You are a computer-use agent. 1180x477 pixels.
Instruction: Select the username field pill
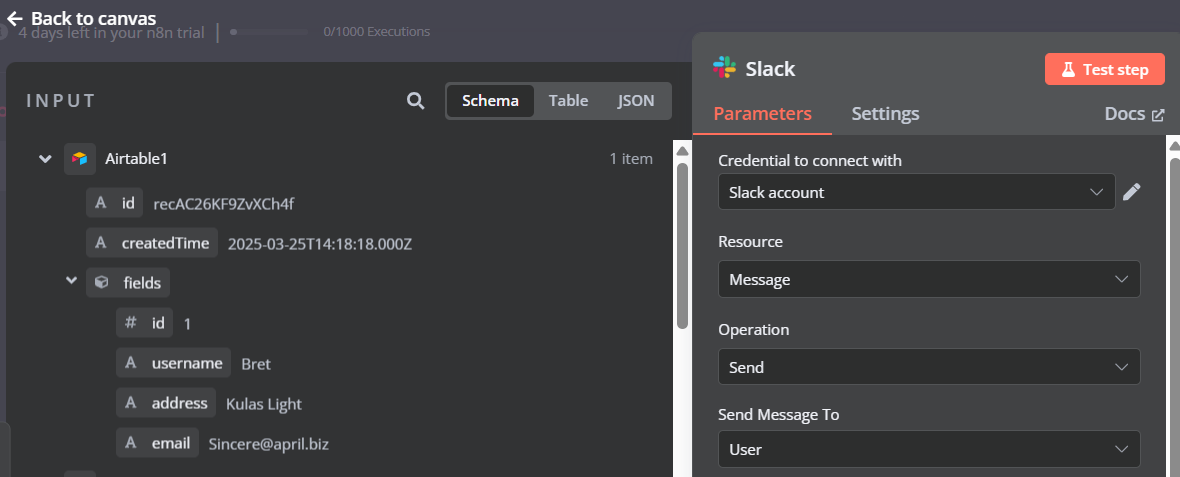[x=173, y=363]
